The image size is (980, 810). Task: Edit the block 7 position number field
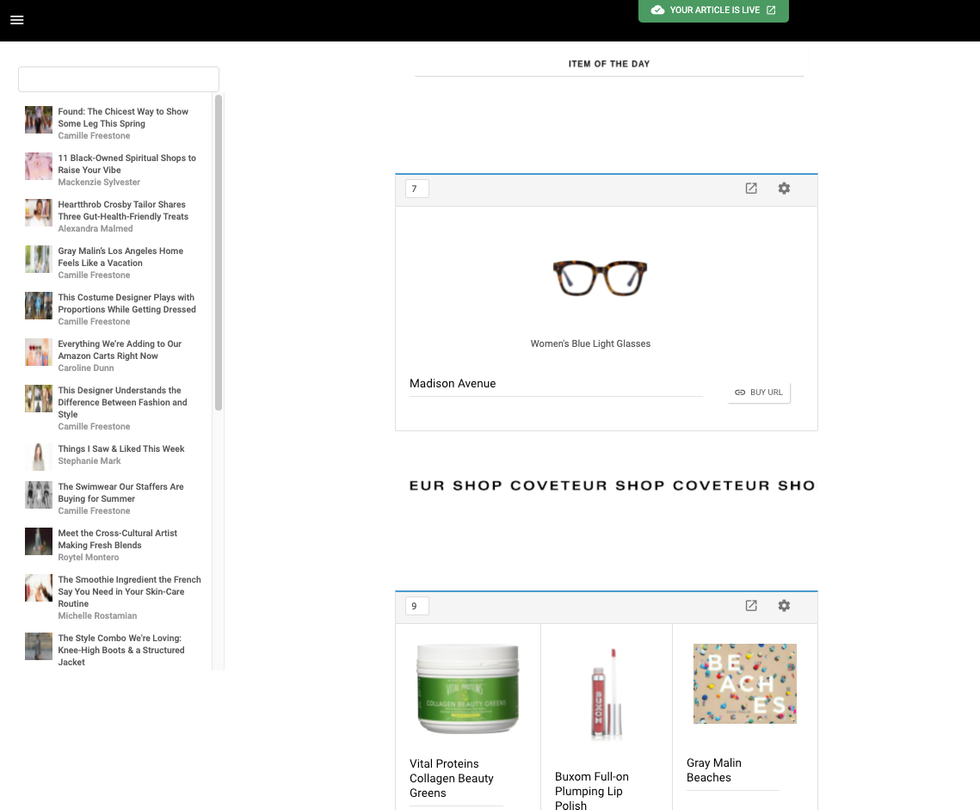tap(417, 188)
